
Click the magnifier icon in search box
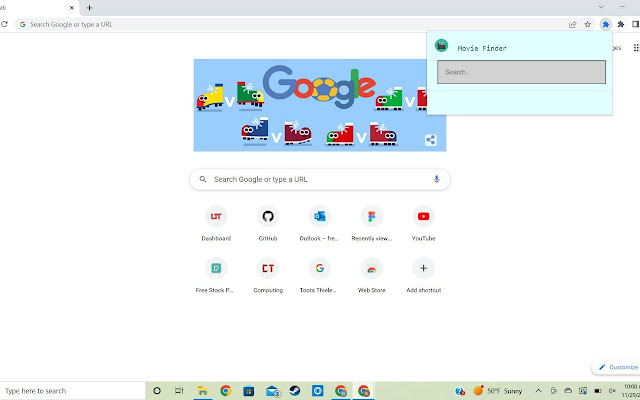[202, 179]
